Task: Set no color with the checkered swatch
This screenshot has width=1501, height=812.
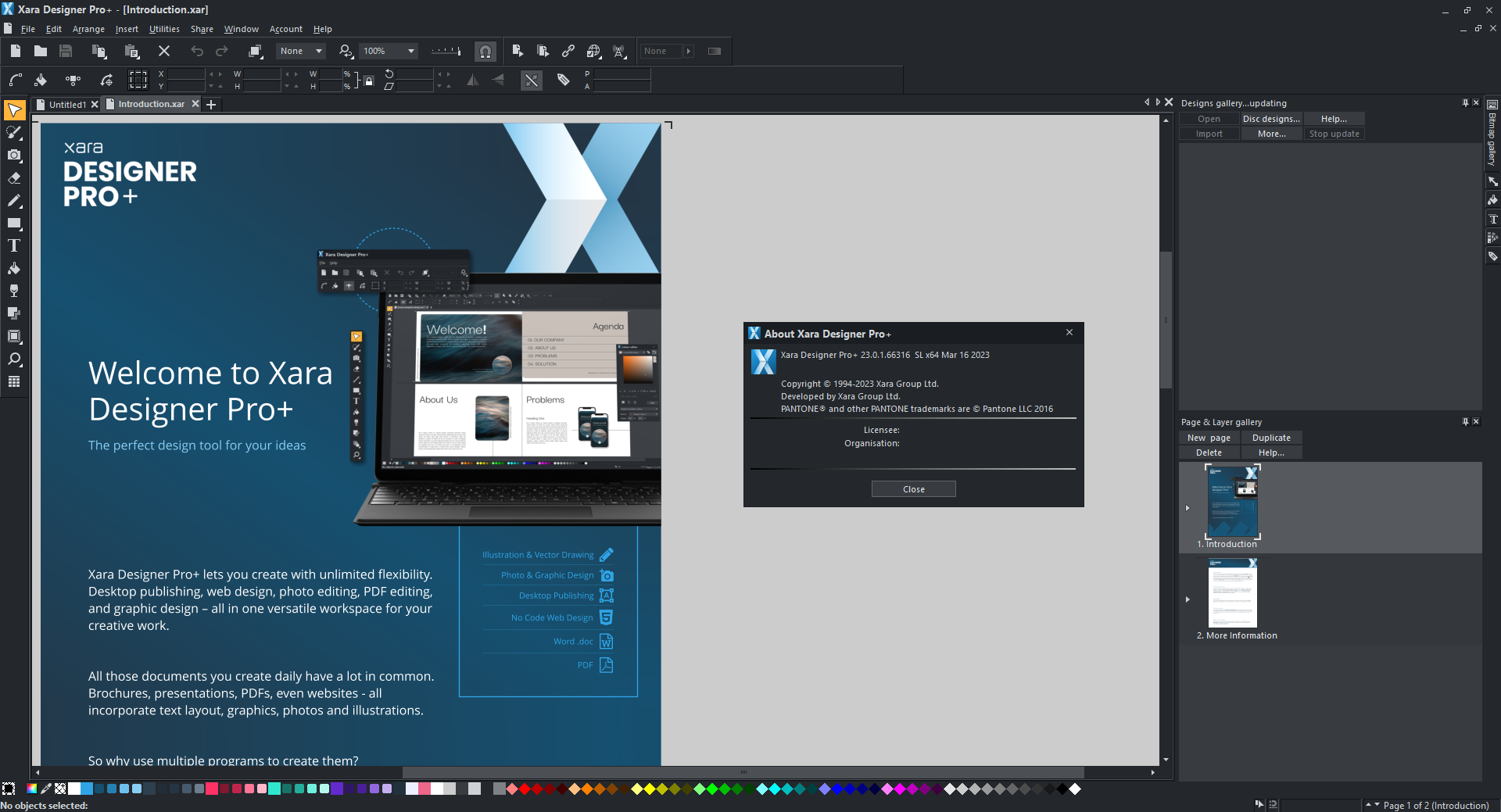Action: point(60,789)
